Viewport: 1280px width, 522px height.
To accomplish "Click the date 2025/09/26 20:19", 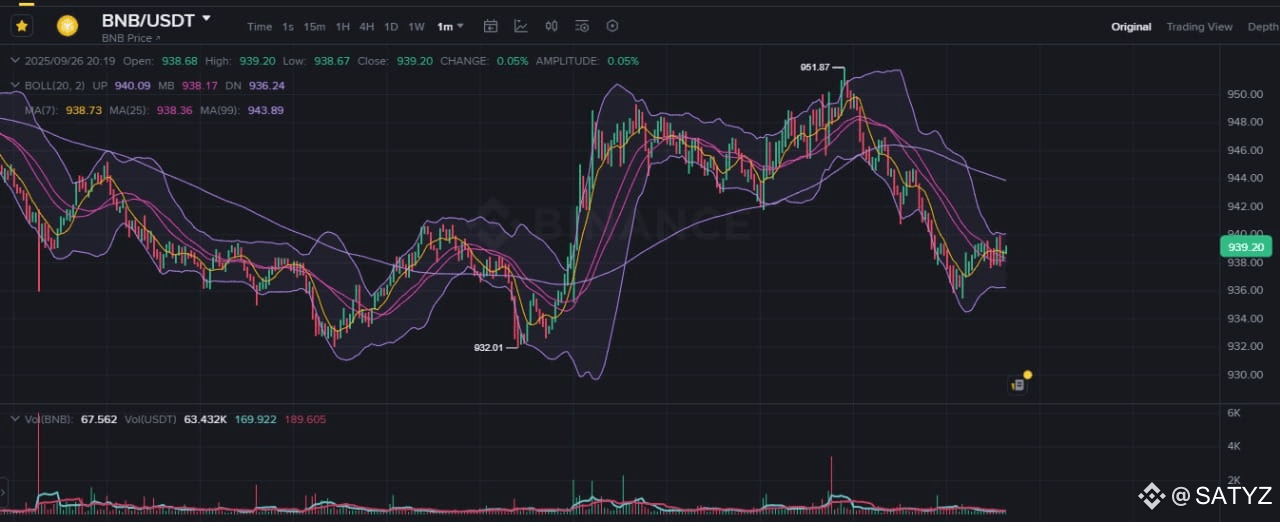I will pyautogui.click(x=71, y=61).
